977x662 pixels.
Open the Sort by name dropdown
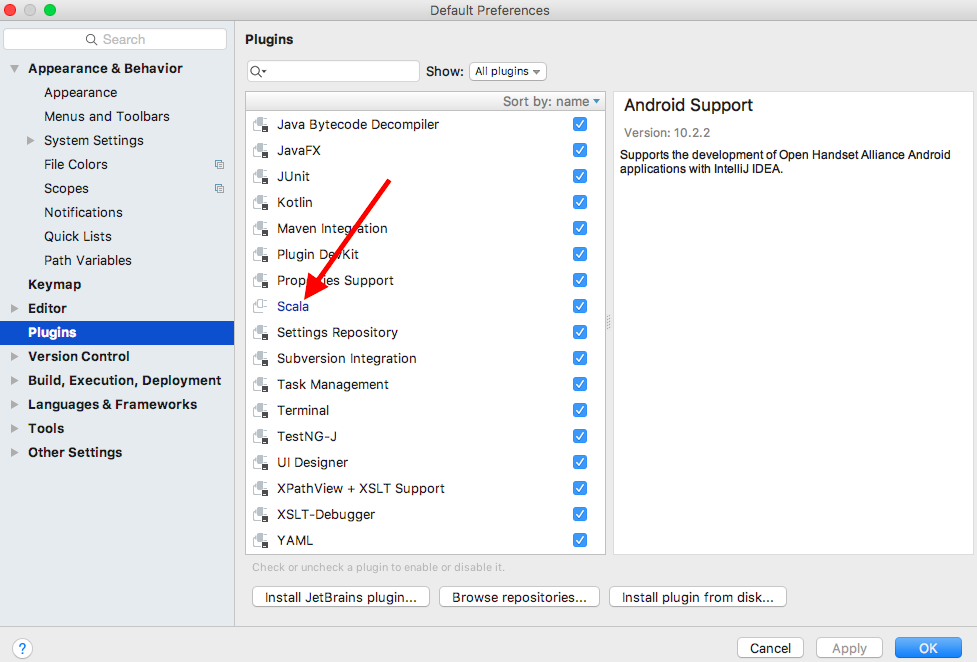tap(551, 101)
